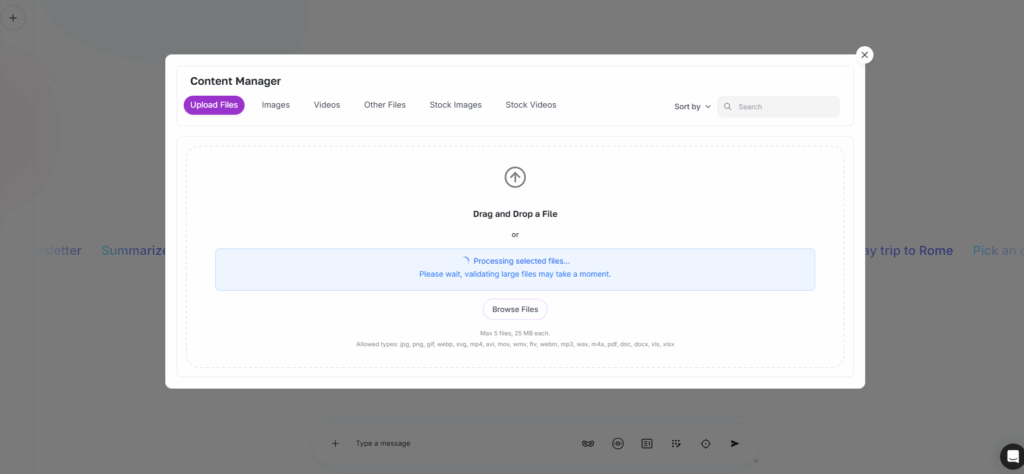
Task: Click the document layout icon in message bar
Action: (x=647, y=443)
